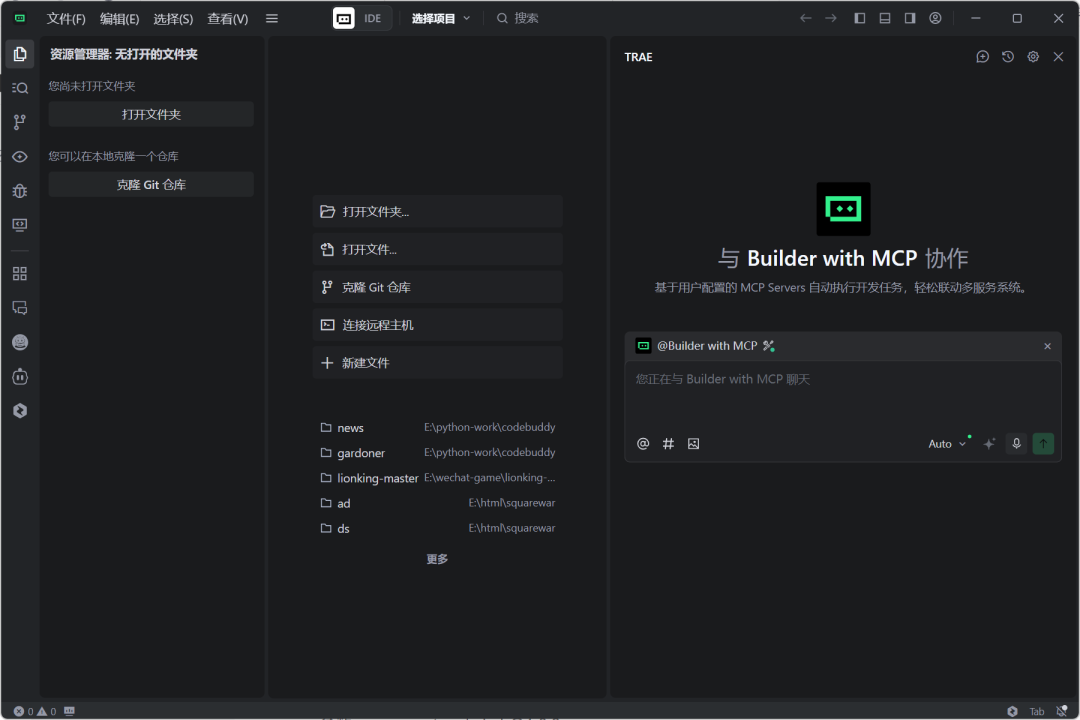The height and width of the screenshot is (720, 1080).
Task: Open the Explorer view in the sidebar
Action: 20,54
